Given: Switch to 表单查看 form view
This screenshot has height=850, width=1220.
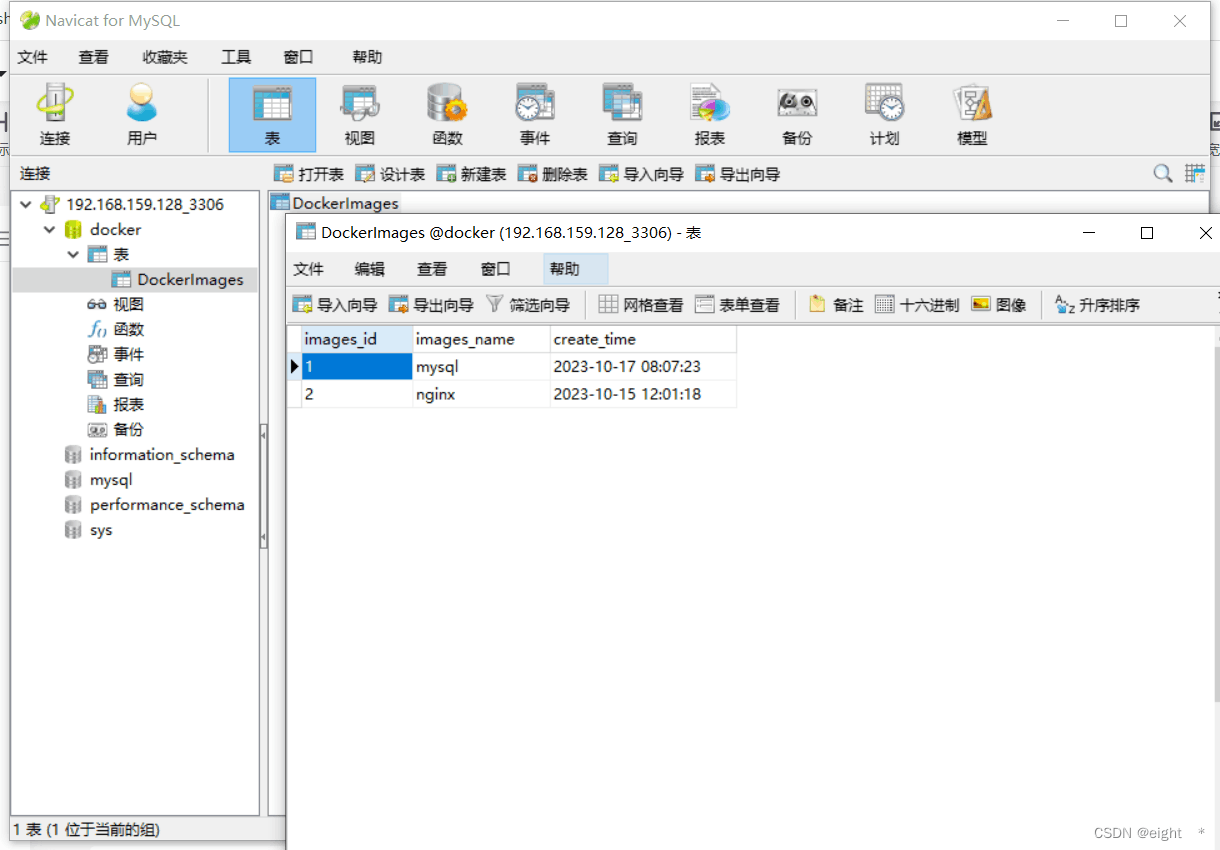Looking at the screenshot, I should (x=737, y=304).
